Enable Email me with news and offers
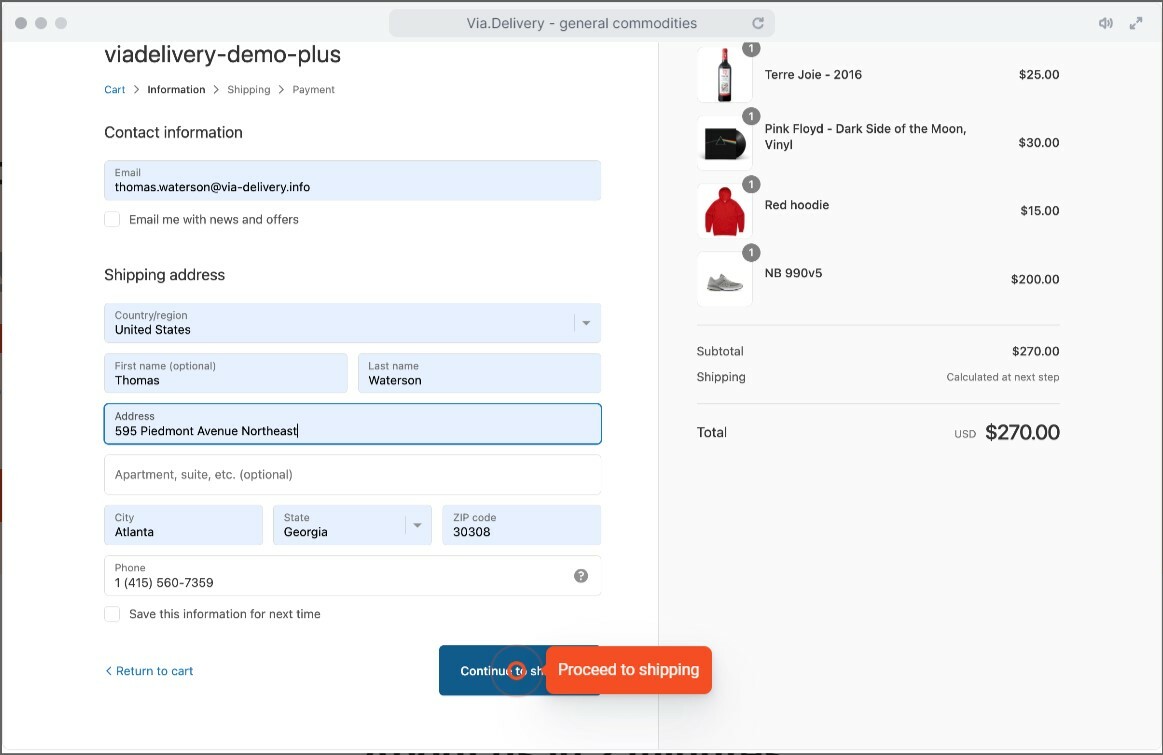 [112, 219]
